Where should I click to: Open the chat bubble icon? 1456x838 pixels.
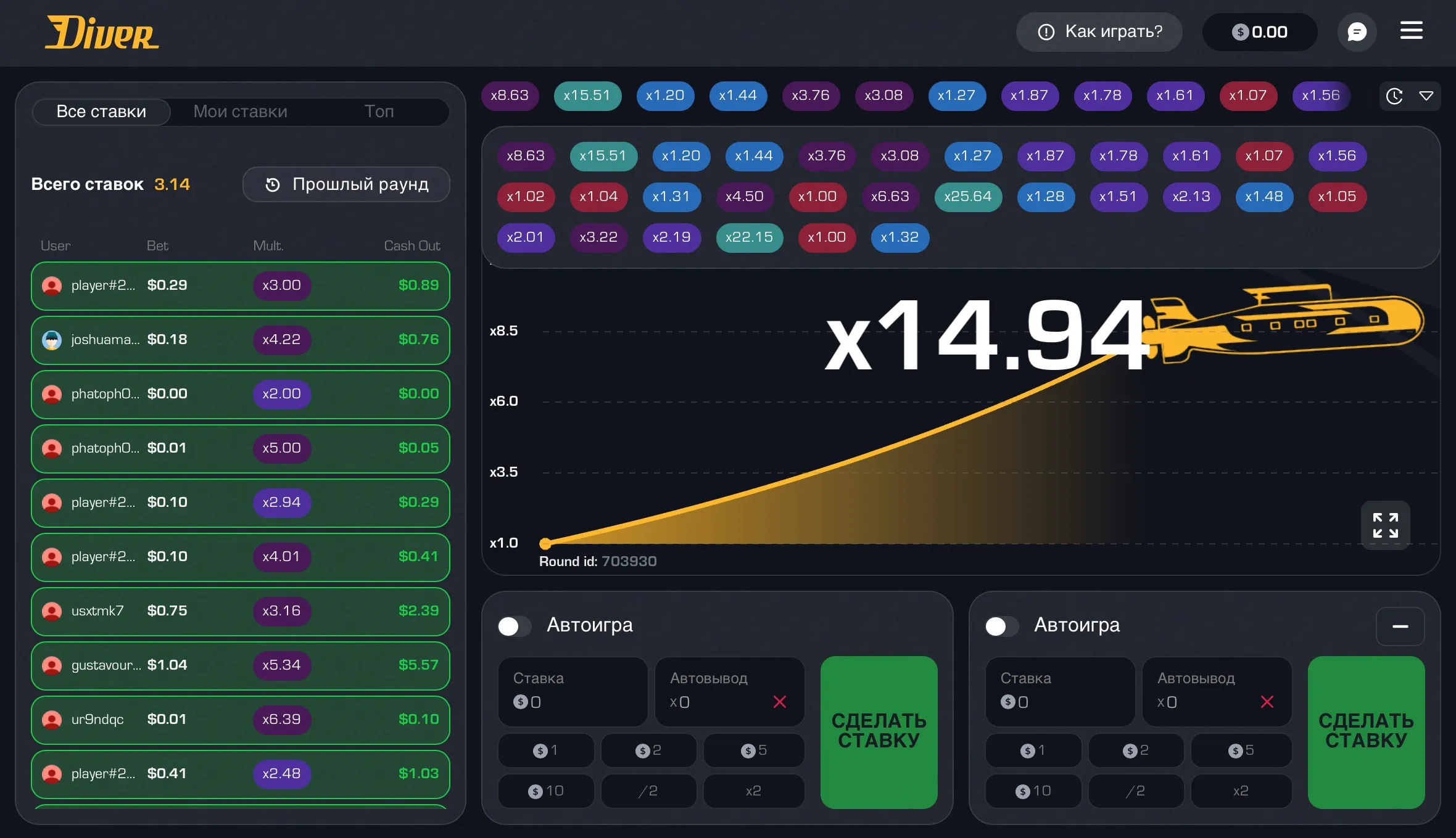1357,32
